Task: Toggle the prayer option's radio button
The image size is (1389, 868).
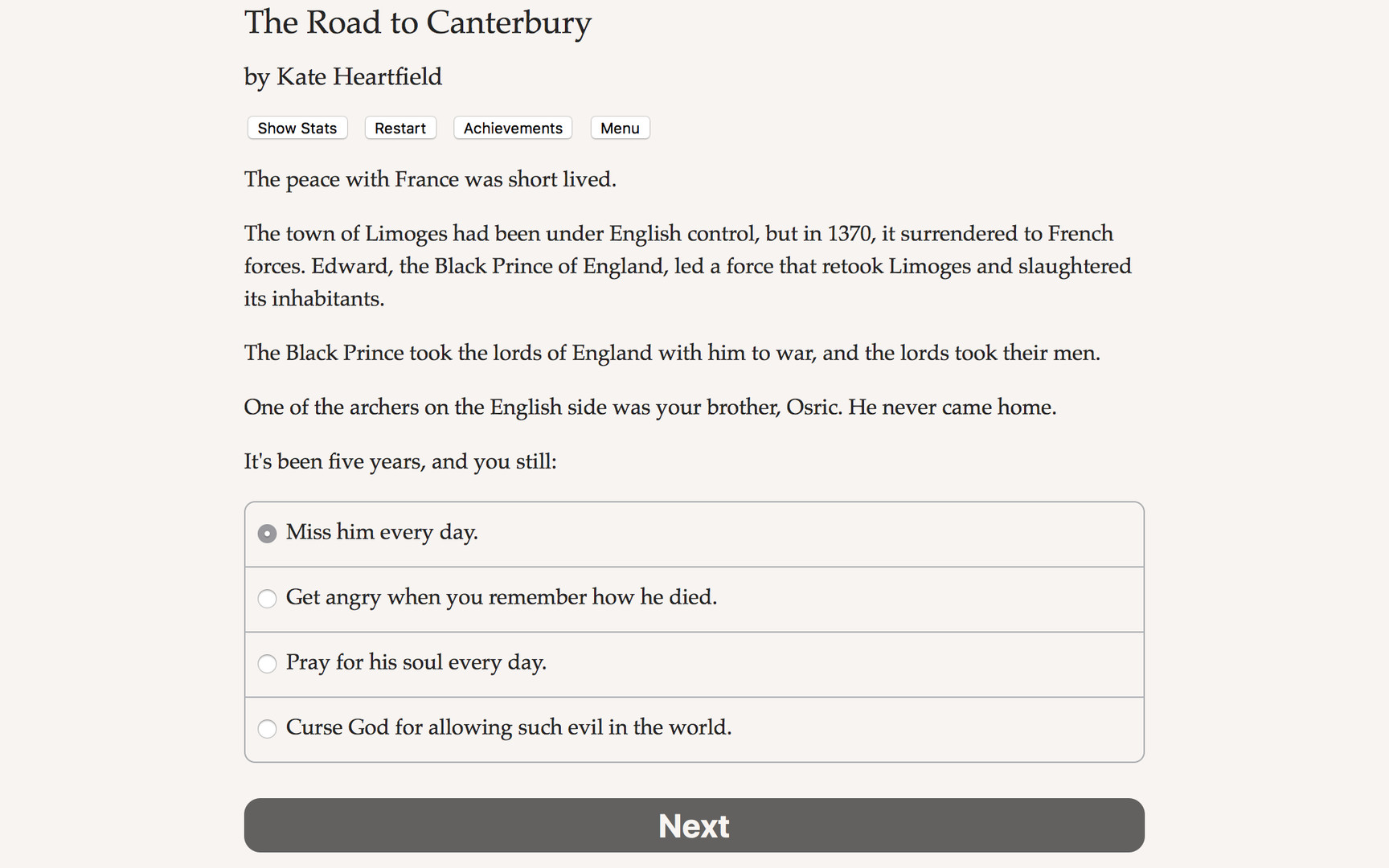Action: [267, 664]
